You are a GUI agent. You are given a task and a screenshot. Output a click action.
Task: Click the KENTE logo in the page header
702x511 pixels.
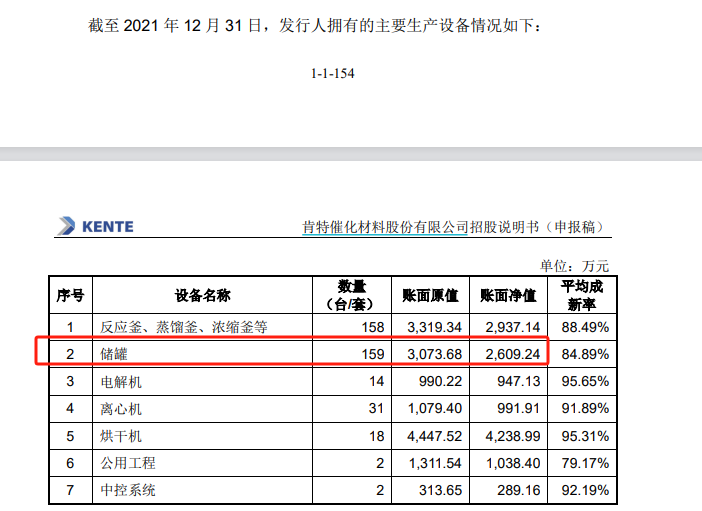[x=96, y=226]
